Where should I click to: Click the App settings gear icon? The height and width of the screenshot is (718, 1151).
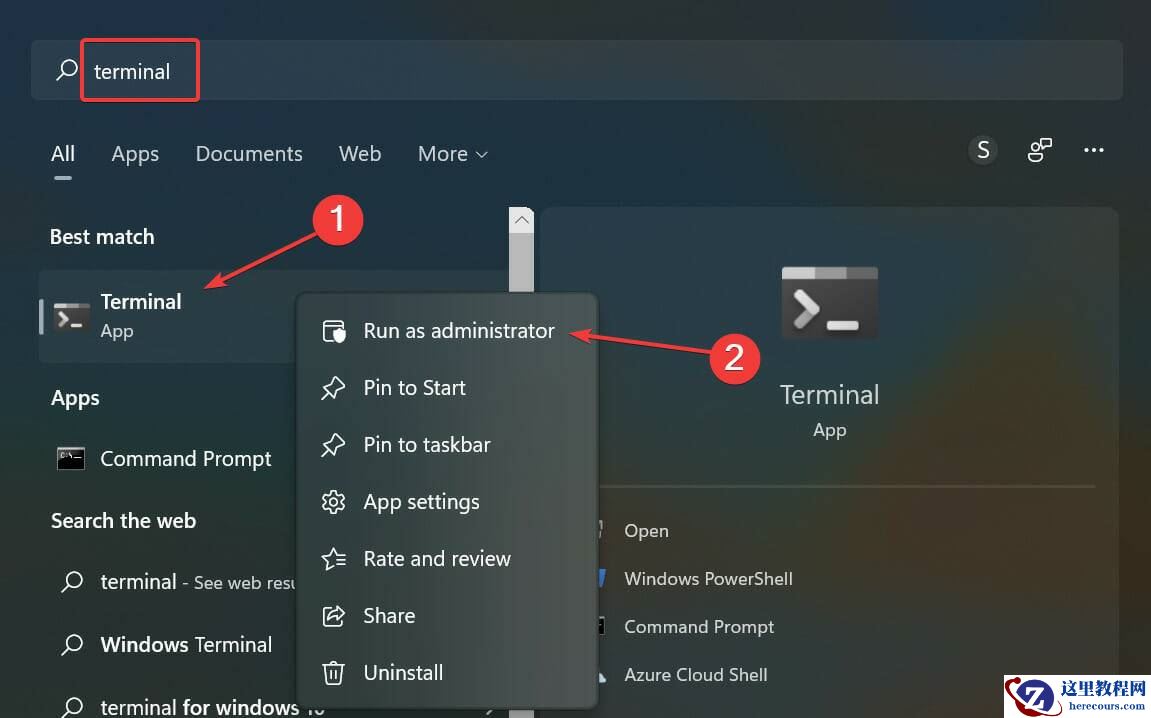(334, 502)
